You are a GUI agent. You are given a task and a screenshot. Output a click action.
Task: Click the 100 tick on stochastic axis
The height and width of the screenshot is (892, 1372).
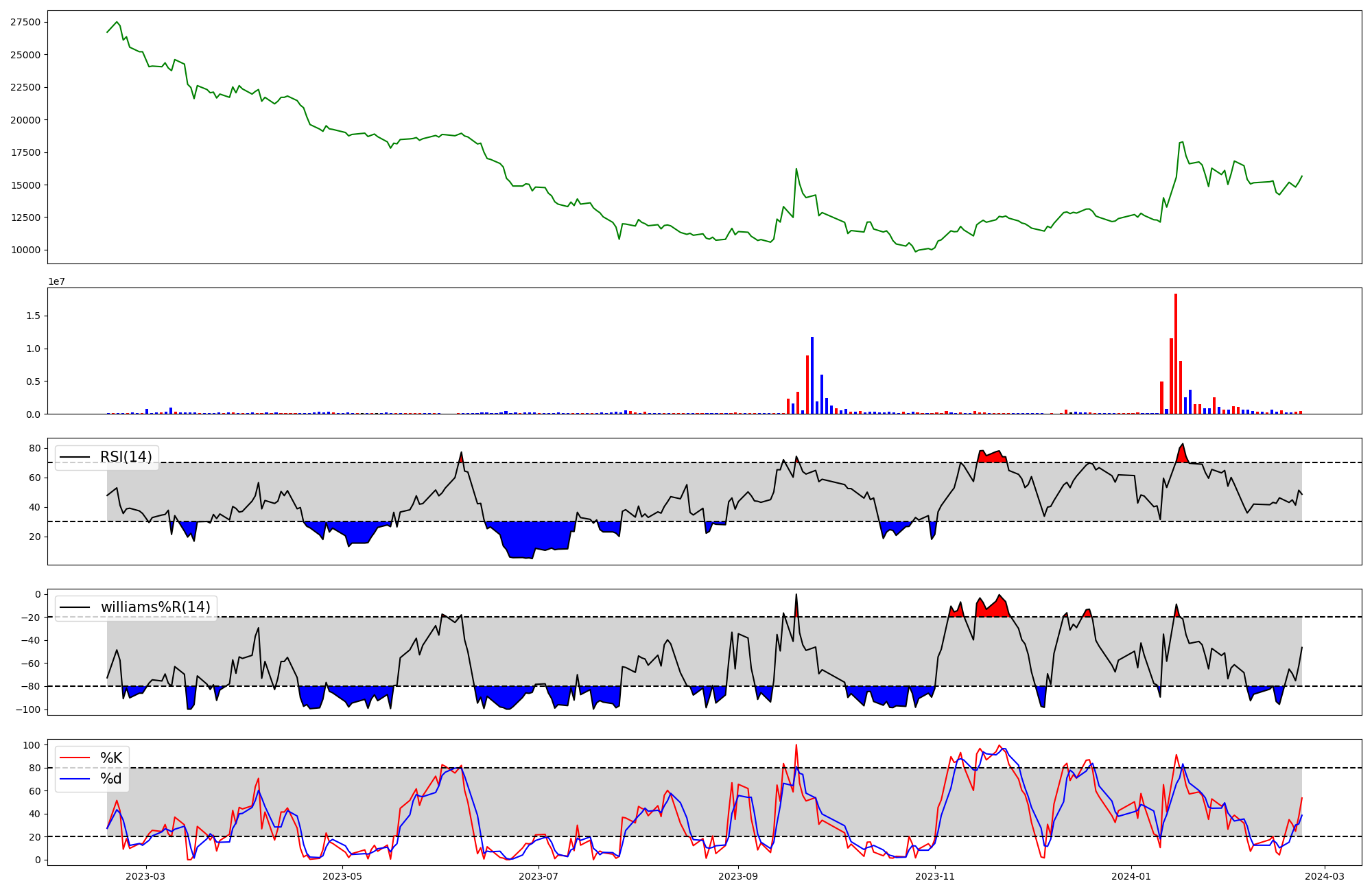click(x=32, y=745)
